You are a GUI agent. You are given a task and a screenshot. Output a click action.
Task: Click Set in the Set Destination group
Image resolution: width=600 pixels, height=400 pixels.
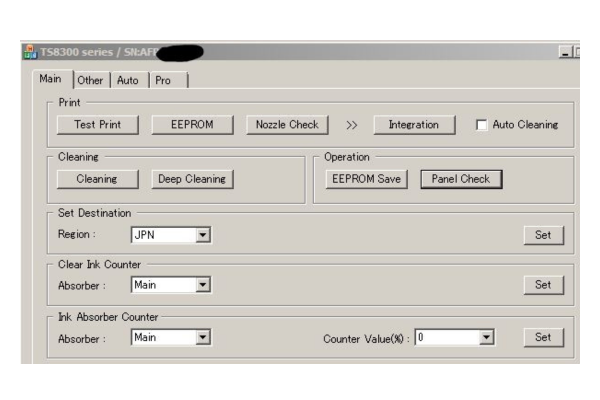(x=543, y=235)
